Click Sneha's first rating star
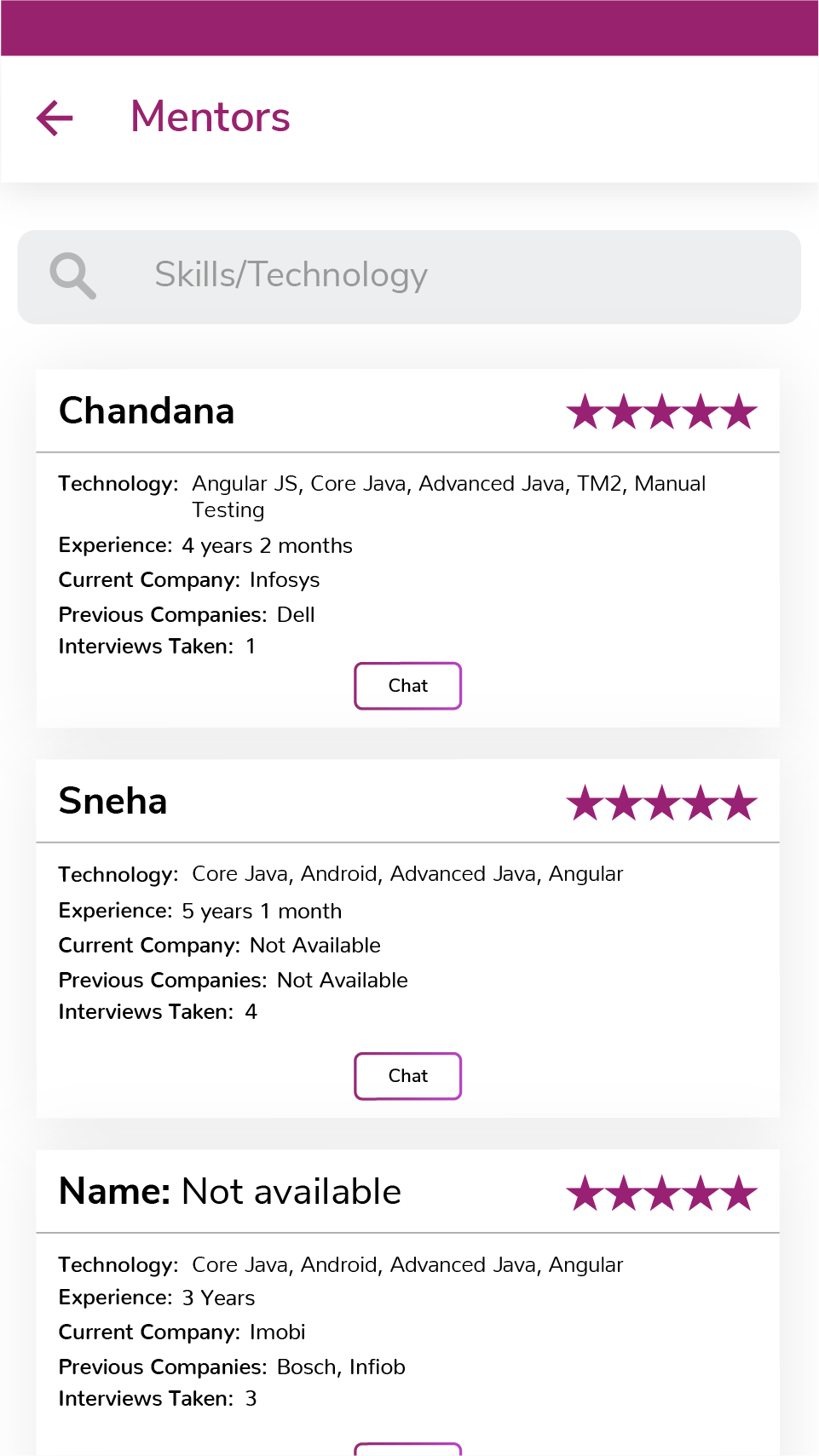The height and width of the screenshot is (1456, 819). (x=585, y=803)
